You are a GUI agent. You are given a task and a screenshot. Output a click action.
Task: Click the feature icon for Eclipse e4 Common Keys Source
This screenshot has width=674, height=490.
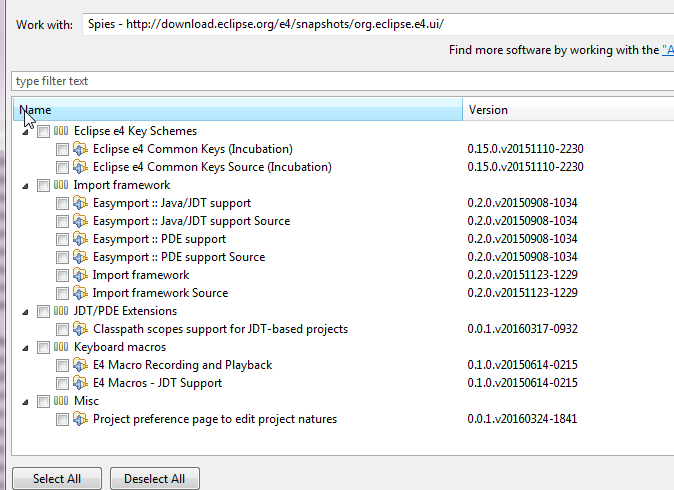[80, 167]
